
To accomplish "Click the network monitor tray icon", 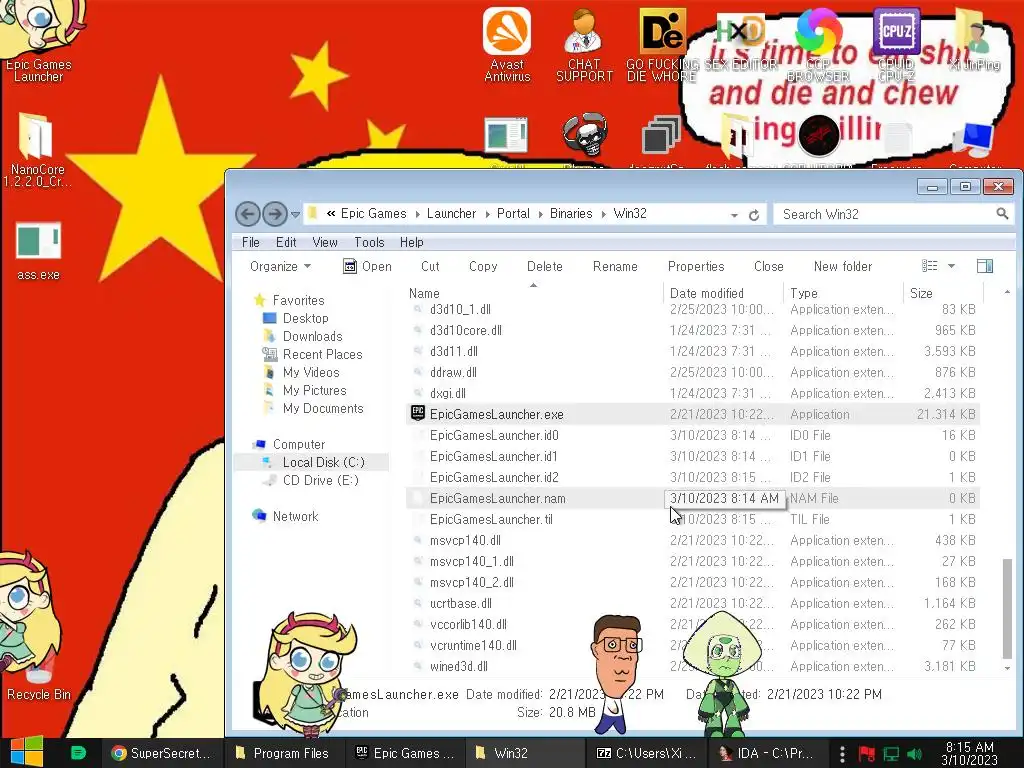I will [x=891, y=754].
